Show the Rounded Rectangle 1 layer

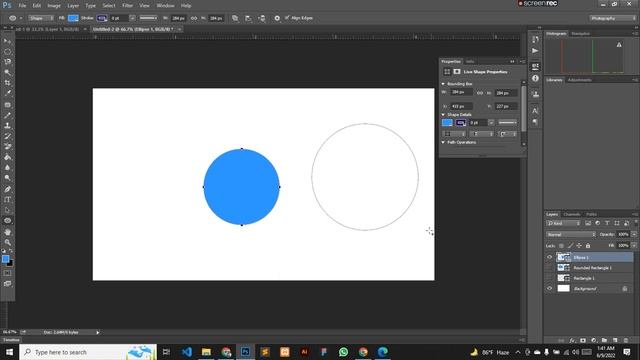pos(549,268)
